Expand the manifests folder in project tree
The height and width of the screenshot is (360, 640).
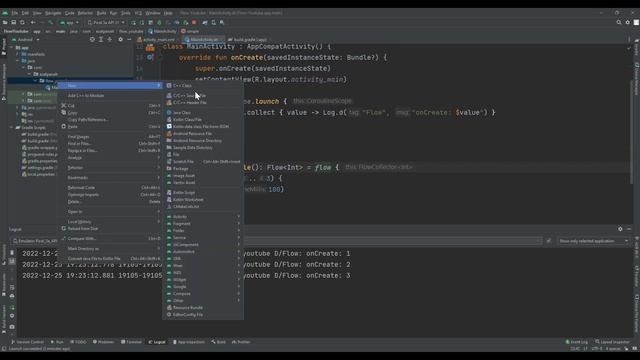click(x=18, y=54)
